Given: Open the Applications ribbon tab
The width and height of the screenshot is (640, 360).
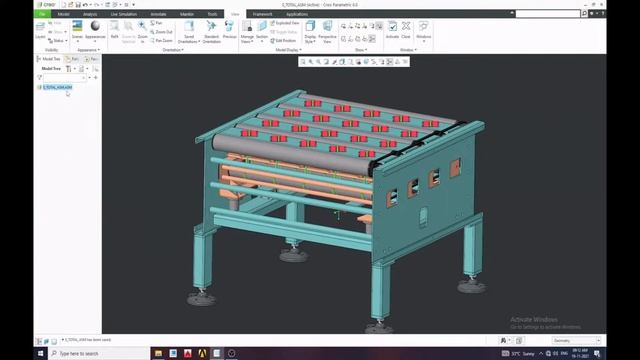Looking at the screenshot, I should (x=297, y=14).
